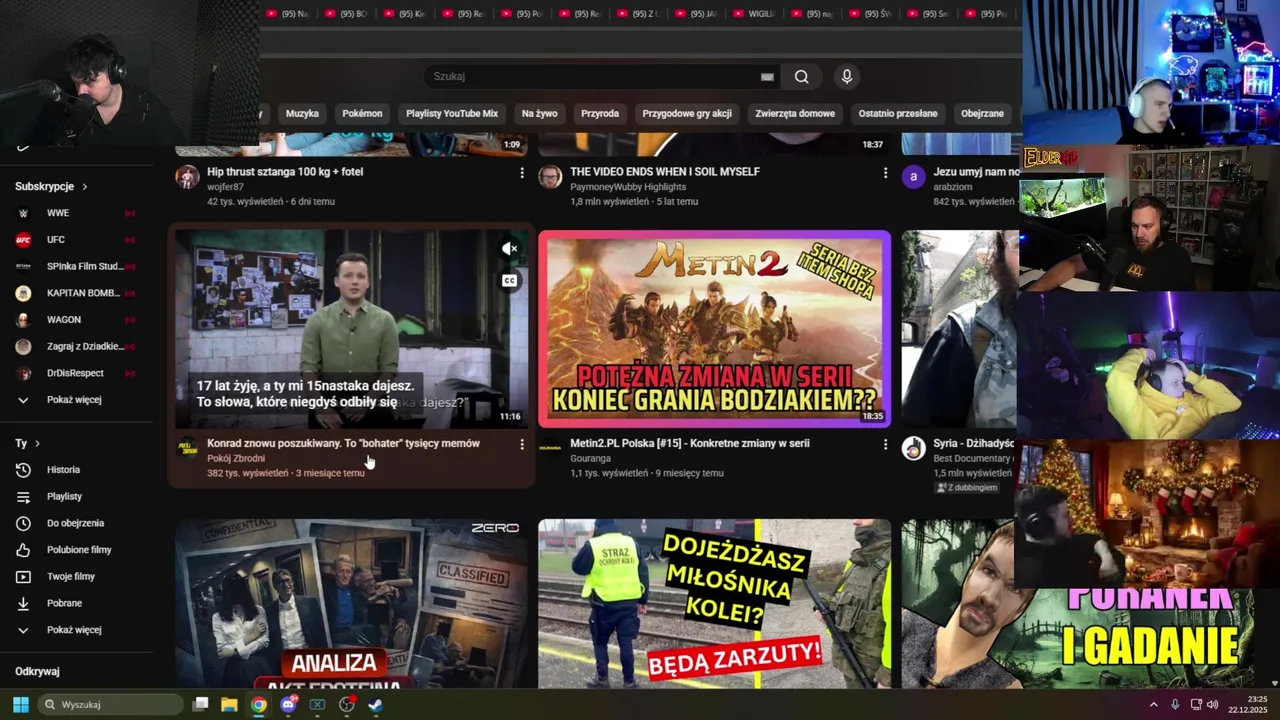Show hidden icons in system tray

pos(1153,704)
